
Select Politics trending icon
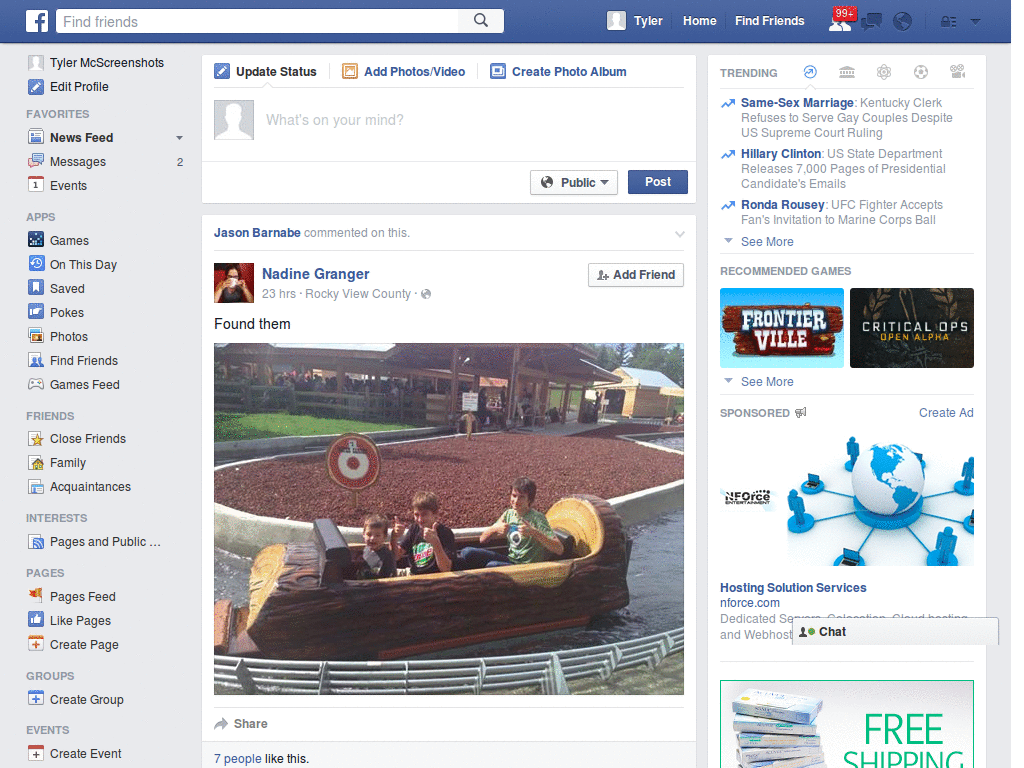(847, 72)
